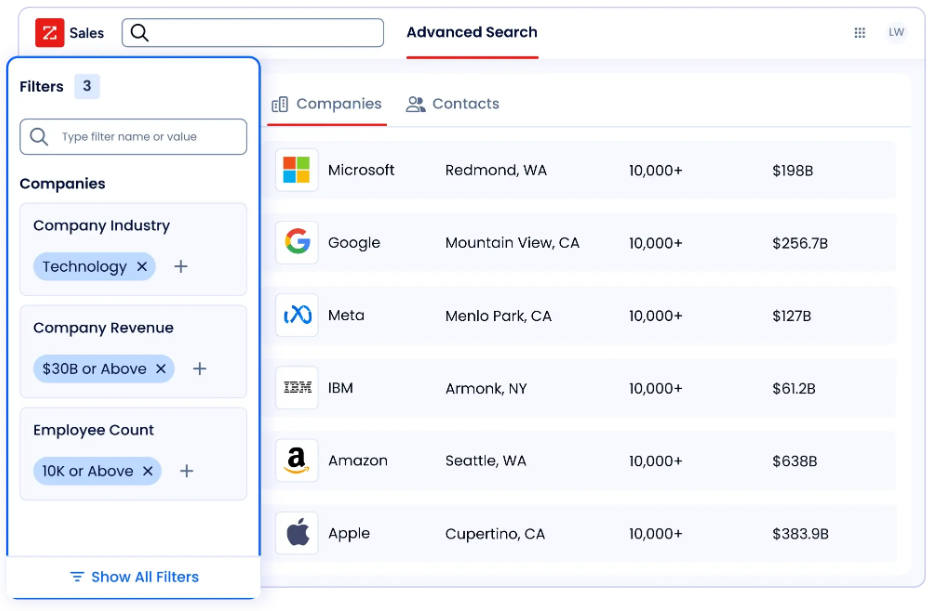Remove the 10K or Above employee filter
Image resolution: width=936 pixels, height=611 pixels.
(148, 471)
